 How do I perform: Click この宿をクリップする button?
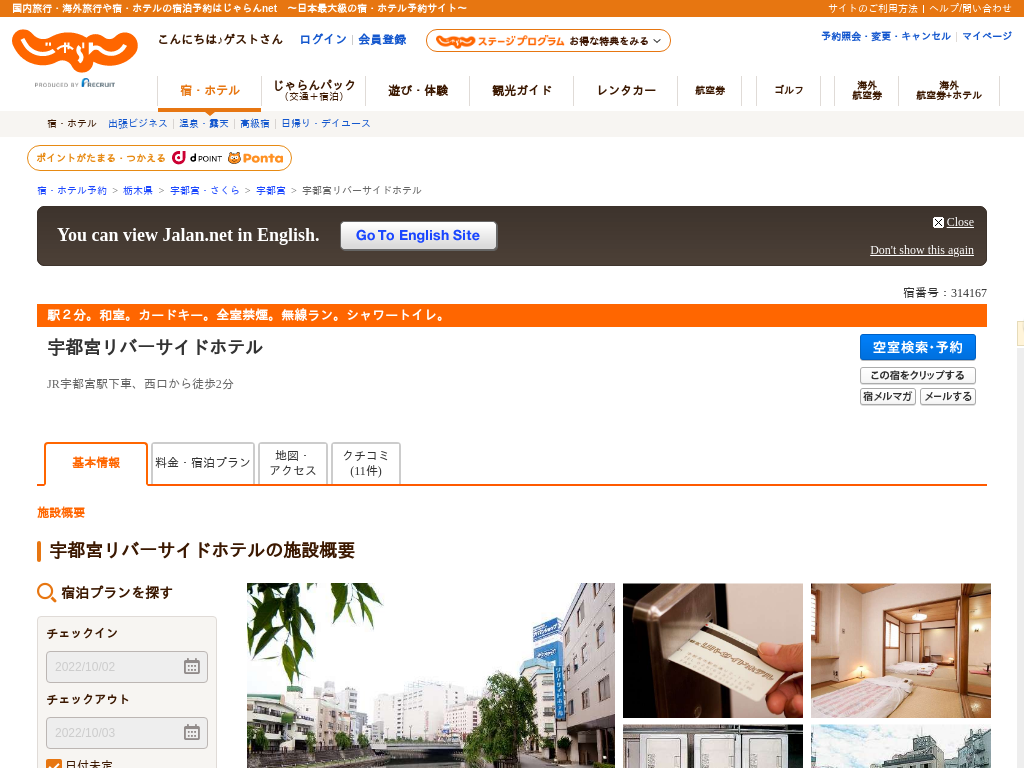click(918, 376)
